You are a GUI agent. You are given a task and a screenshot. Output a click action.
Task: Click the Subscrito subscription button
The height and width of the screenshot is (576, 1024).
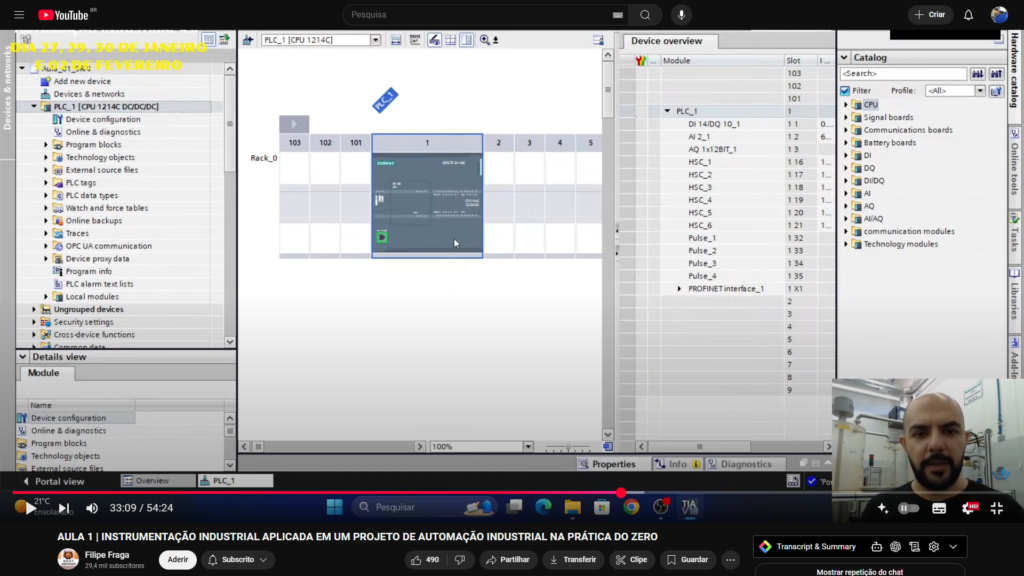[x=237, y=560]
